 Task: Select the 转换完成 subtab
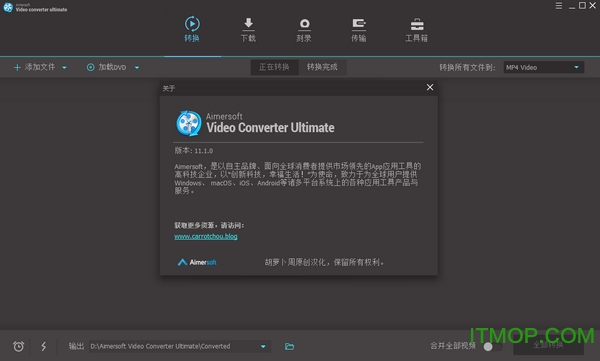[322, 67]
